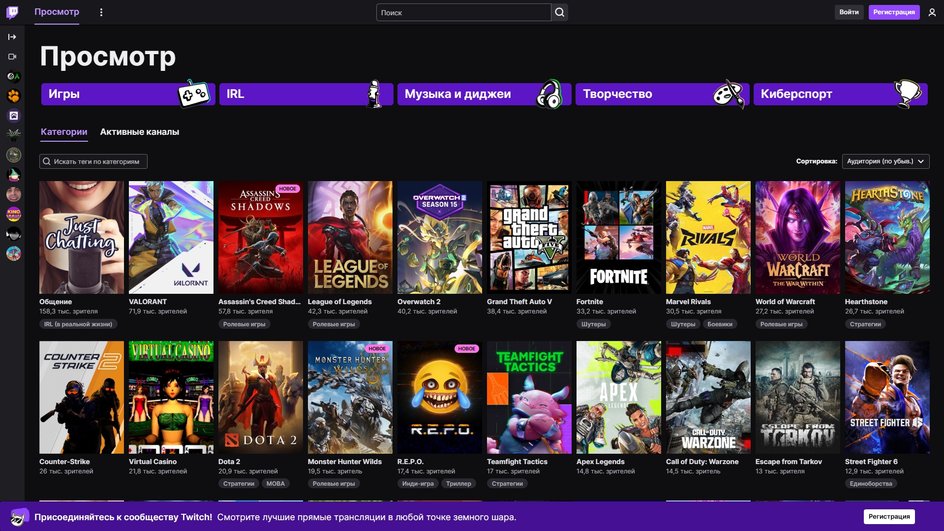The image size is (944, 531).
Task: Open League of Legends cover thumbnail
Action: click(x=350, y=237)
